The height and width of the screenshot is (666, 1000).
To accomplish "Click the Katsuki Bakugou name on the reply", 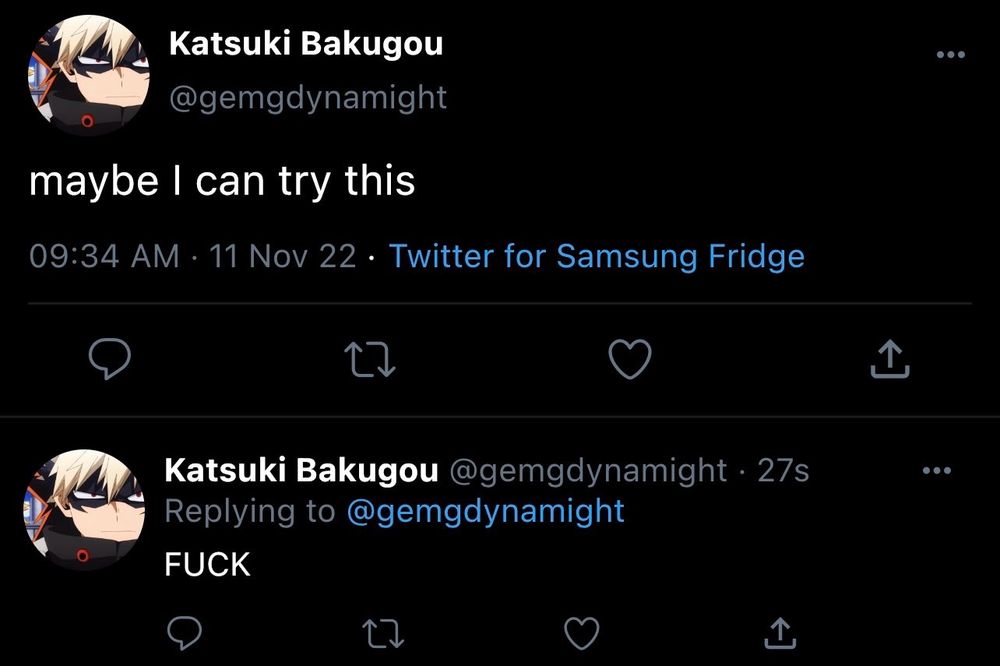I will (x=301, y=470).
